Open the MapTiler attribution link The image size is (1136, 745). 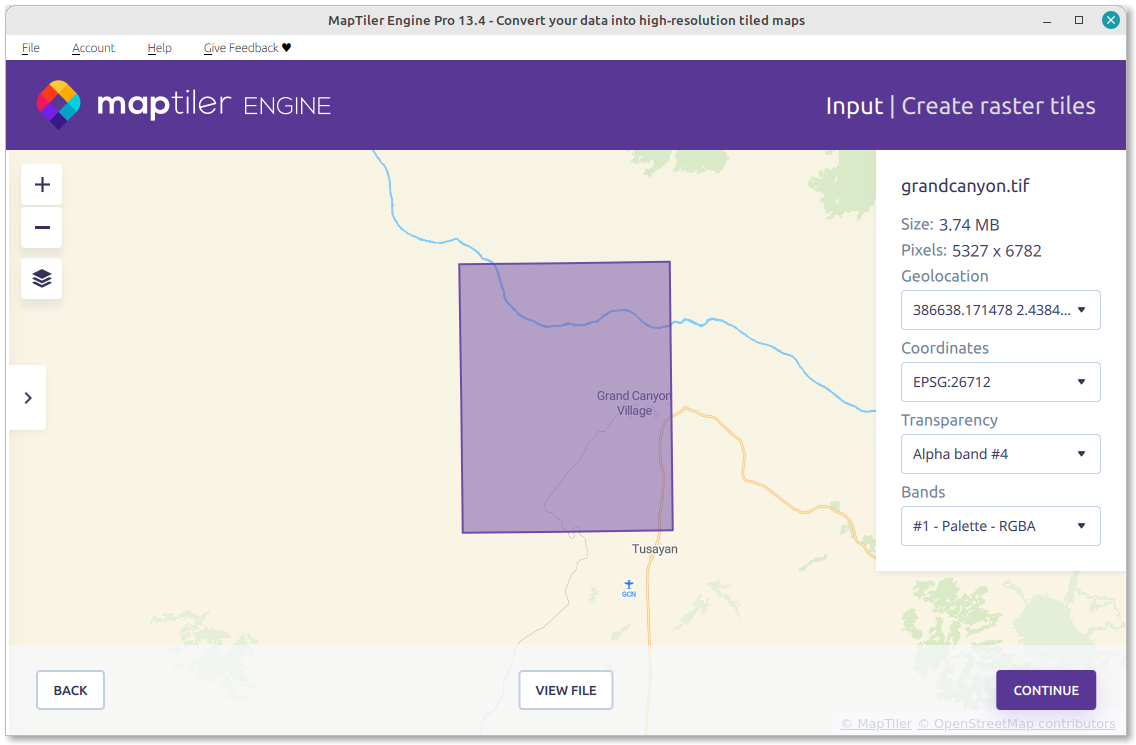coord(875,724)
